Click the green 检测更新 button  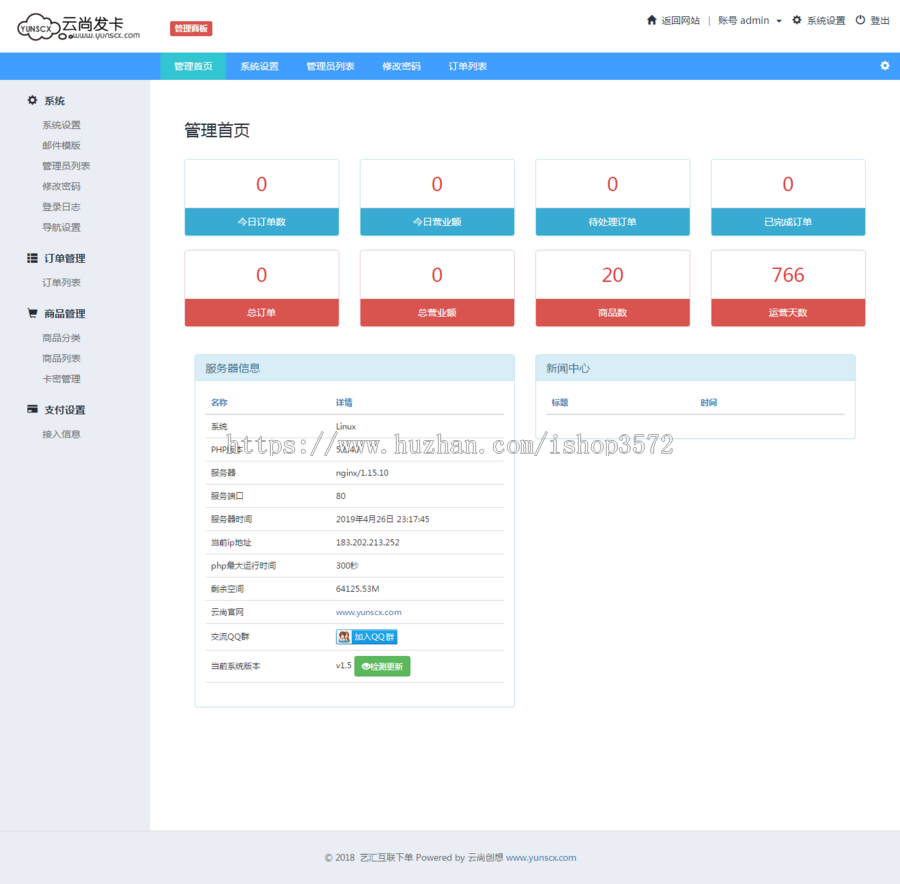coord(382,666)
